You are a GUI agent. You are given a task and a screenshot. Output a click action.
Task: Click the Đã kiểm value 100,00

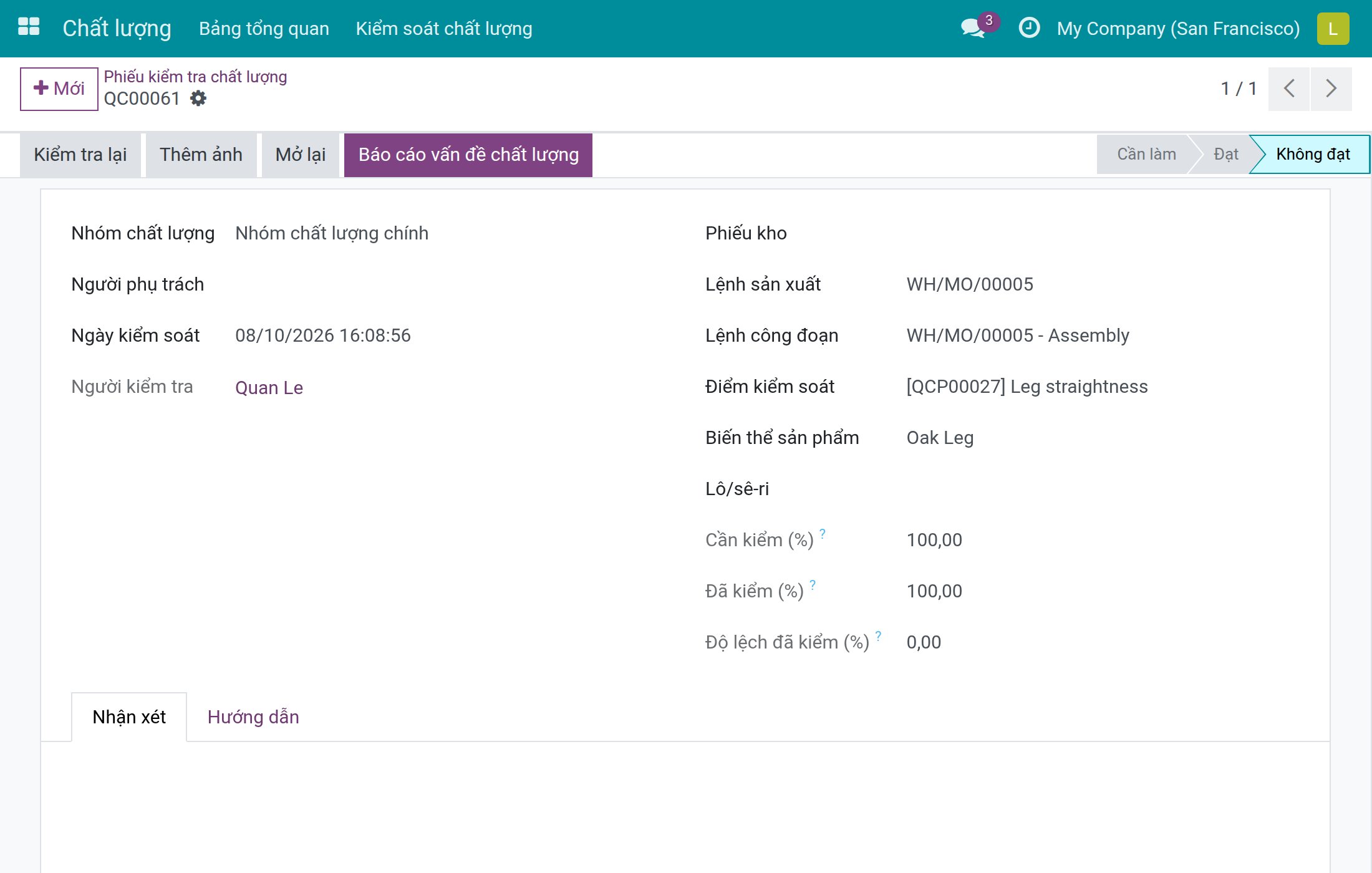tap(934, 591)
